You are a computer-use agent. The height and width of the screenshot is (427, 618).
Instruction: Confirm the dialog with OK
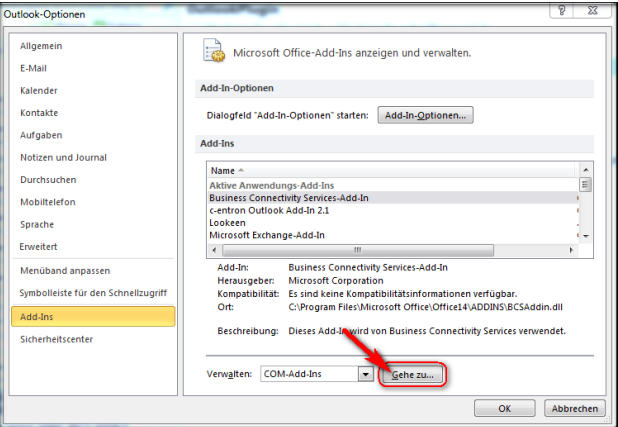504,408
